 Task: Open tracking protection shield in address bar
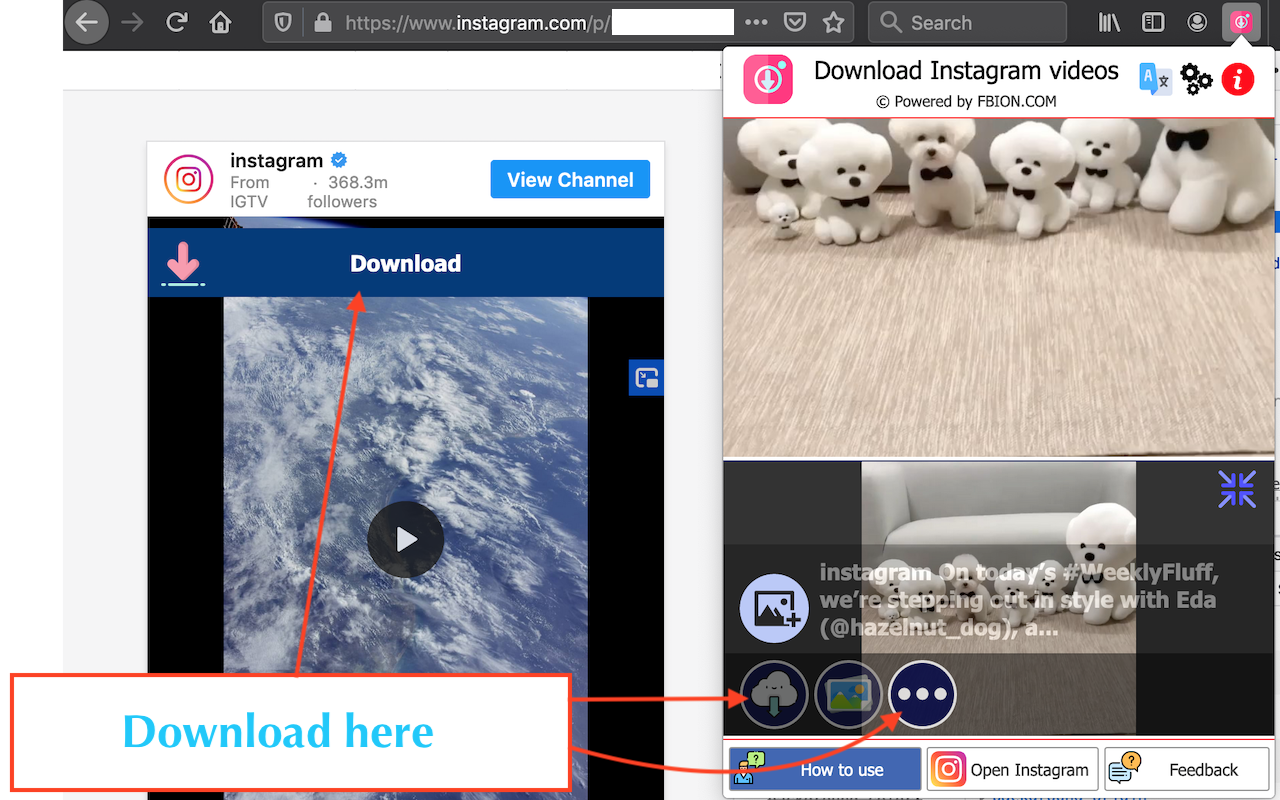[x=284, y=22]
